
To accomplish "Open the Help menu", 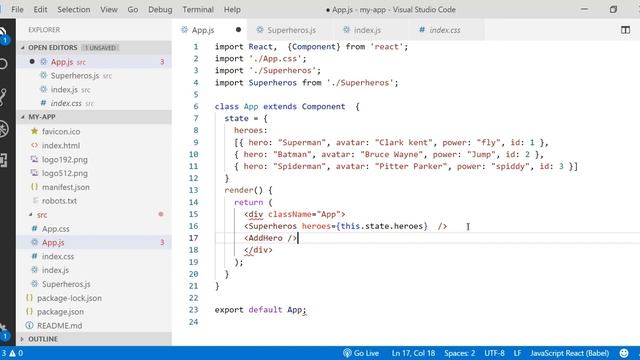I will [232, 9].
